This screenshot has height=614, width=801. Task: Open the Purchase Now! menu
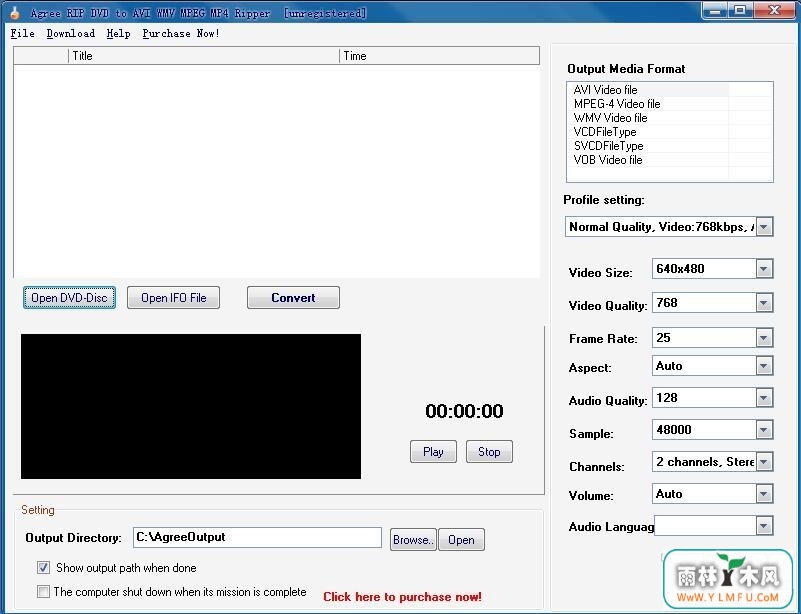[181, 34]
